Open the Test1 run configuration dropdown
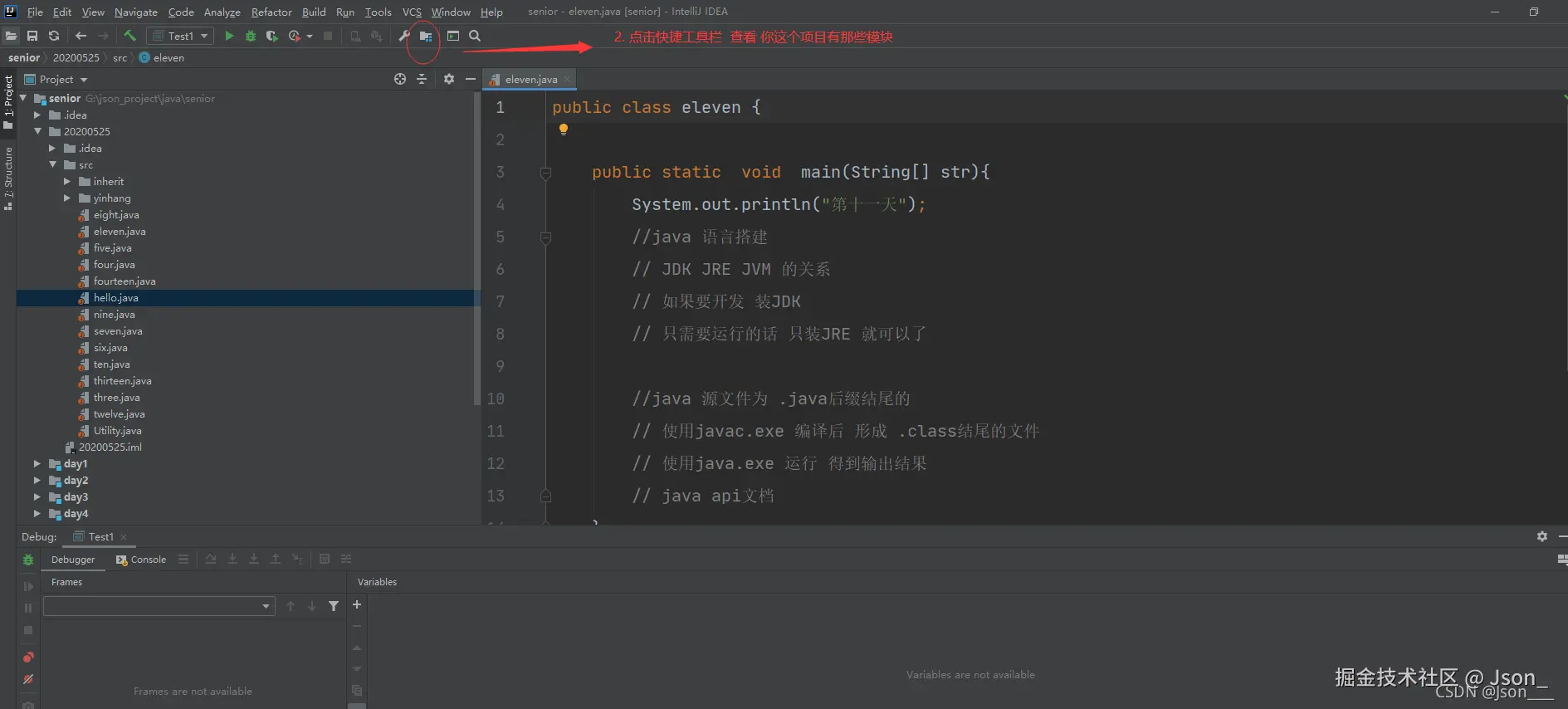The height and width of the screenshot is (709, 1568). click(181, 36)
